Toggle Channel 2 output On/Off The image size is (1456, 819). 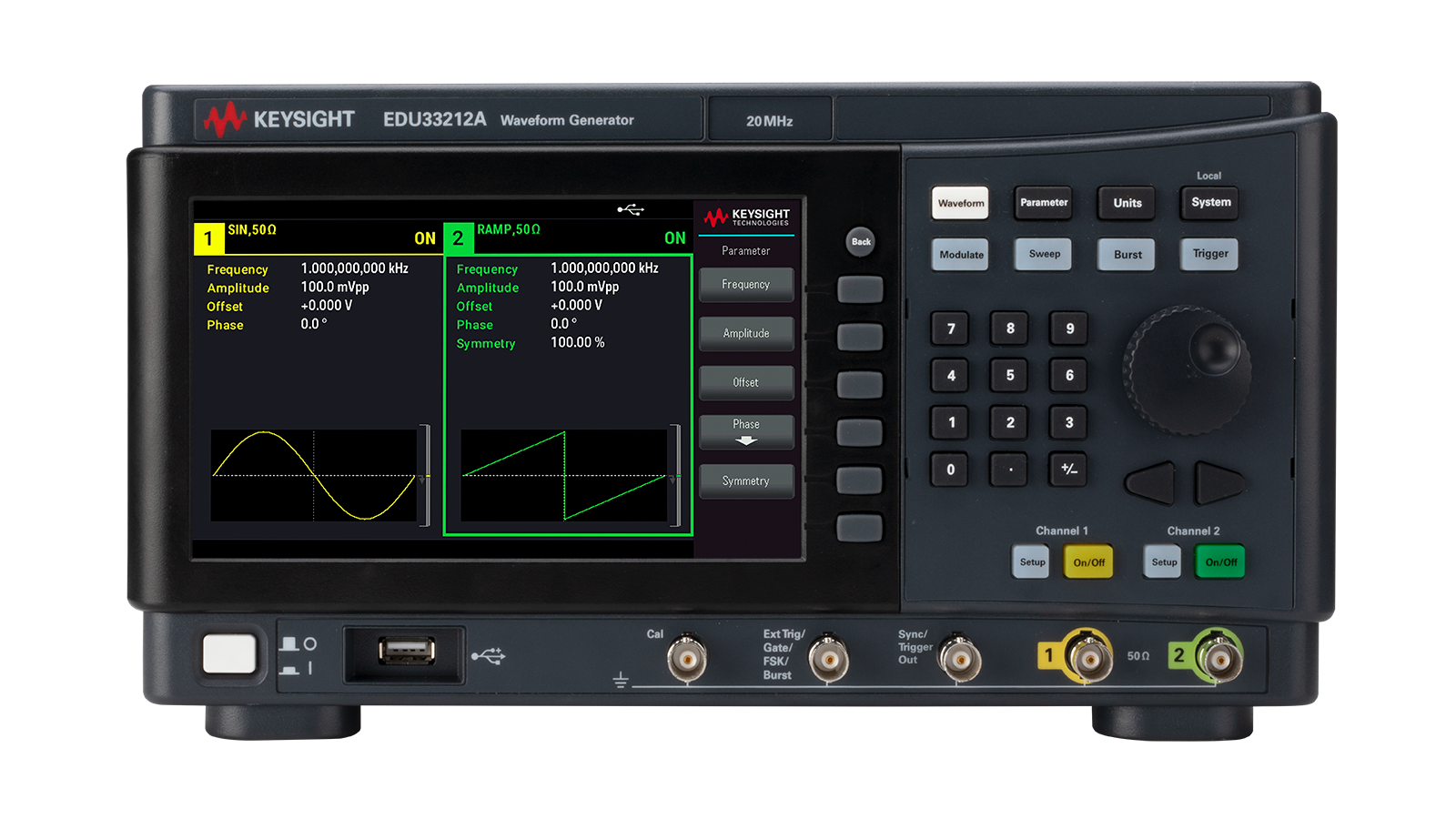pyautogui.click(x=1219, y=562)
